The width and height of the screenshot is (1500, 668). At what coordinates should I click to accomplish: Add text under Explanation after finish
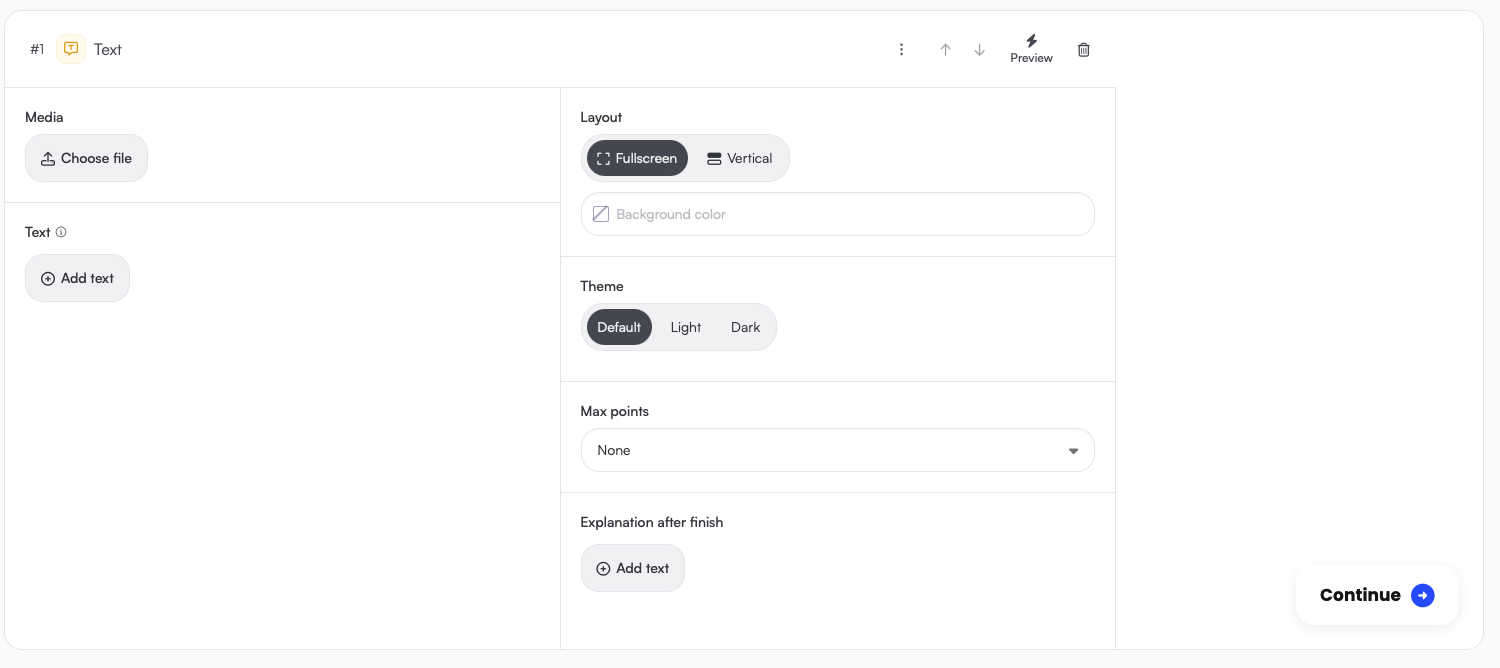(632, 568)
